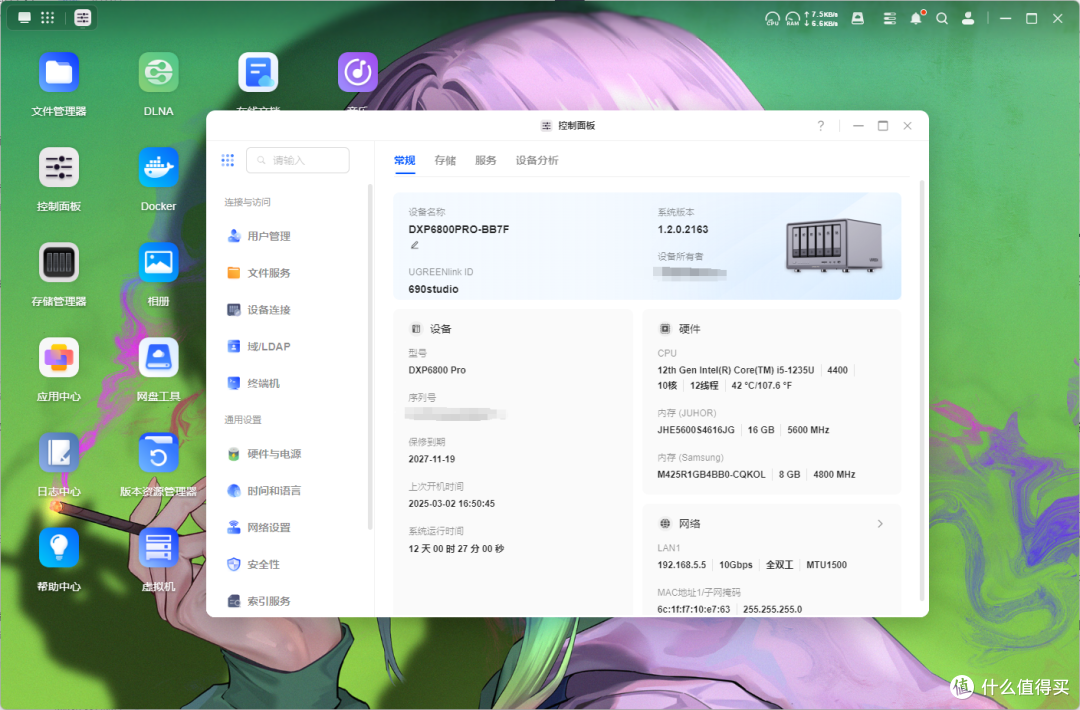This screenshot has width=1080, height=710.
Task: Open the user account icon in top bar
Action: [968, 19]
